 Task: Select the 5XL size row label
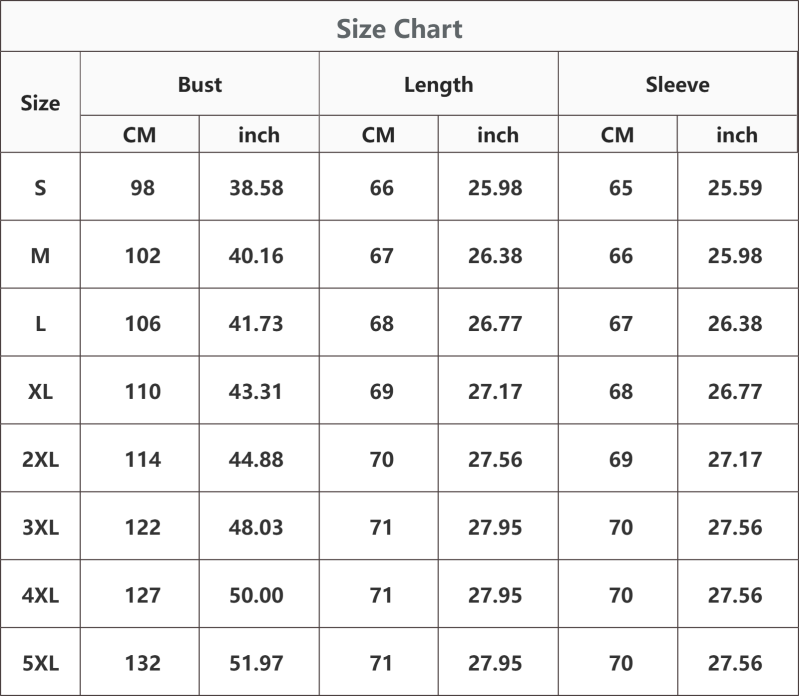point(40,663)
